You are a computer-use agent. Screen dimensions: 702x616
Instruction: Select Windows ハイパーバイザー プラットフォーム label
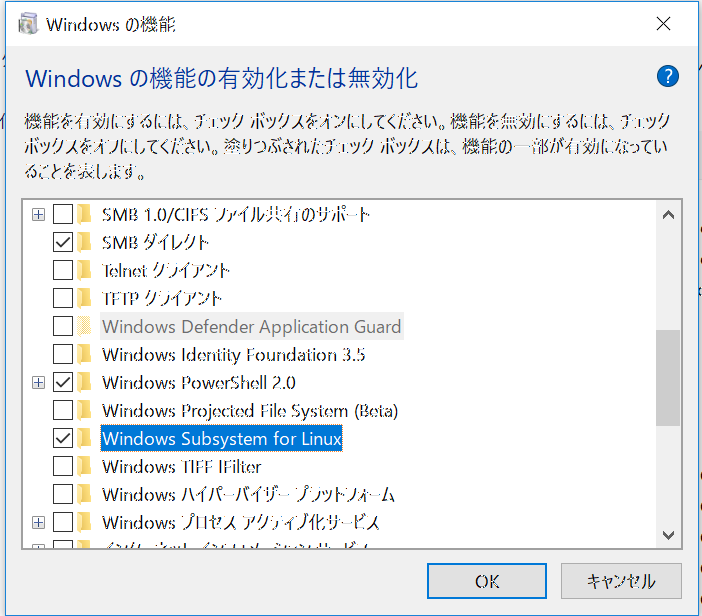pos(248,494)
